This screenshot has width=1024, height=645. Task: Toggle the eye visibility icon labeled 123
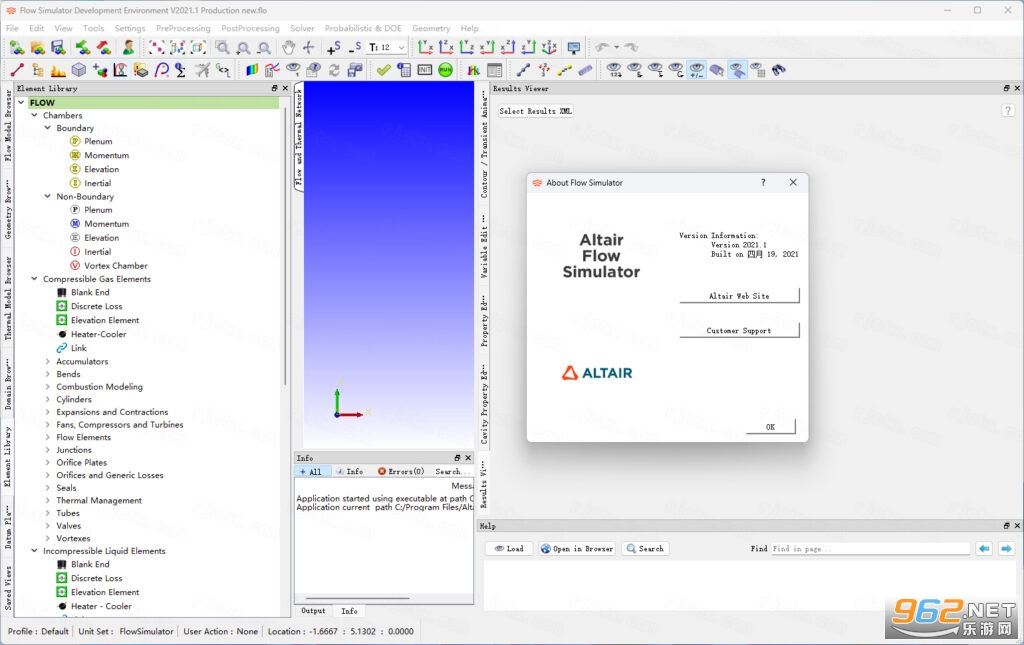[614, 70]
